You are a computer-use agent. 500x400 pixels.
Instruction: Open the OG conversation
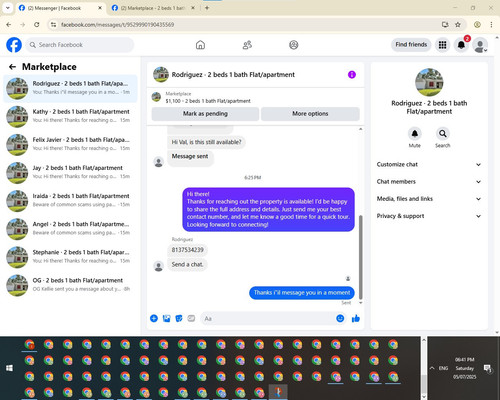click(x=70, y=285)
